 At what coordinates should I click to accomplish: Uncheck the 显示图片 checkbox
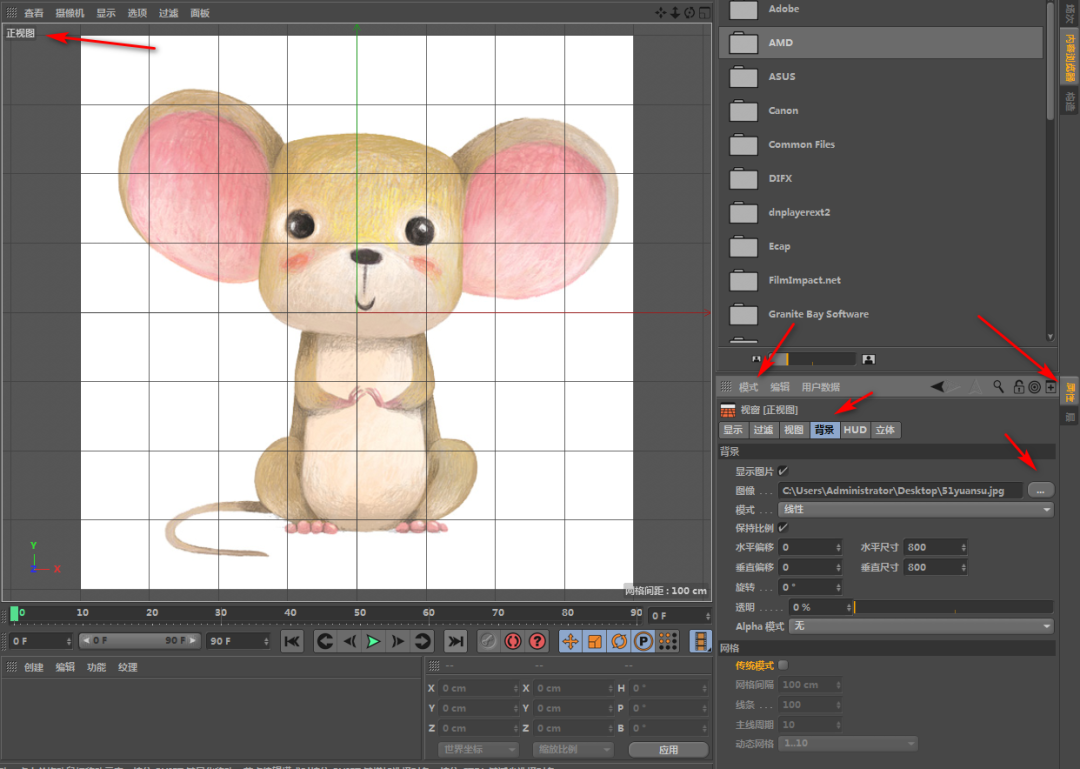(783, 471)
